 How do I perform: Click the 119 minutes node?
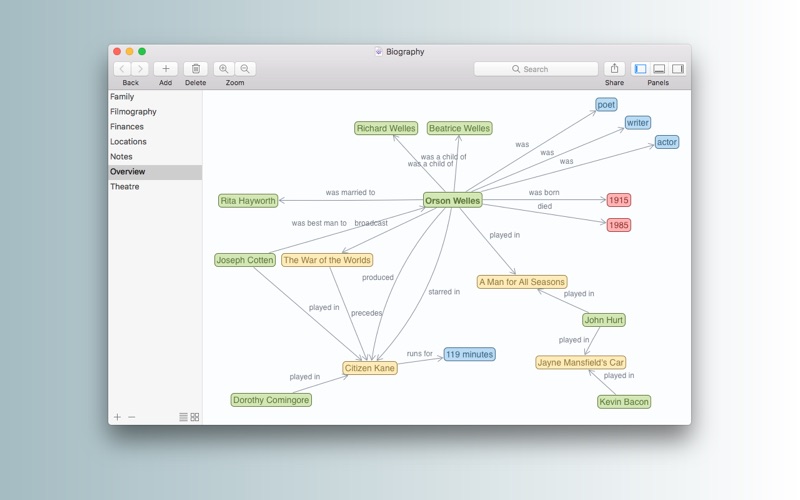tap(469, 354)
